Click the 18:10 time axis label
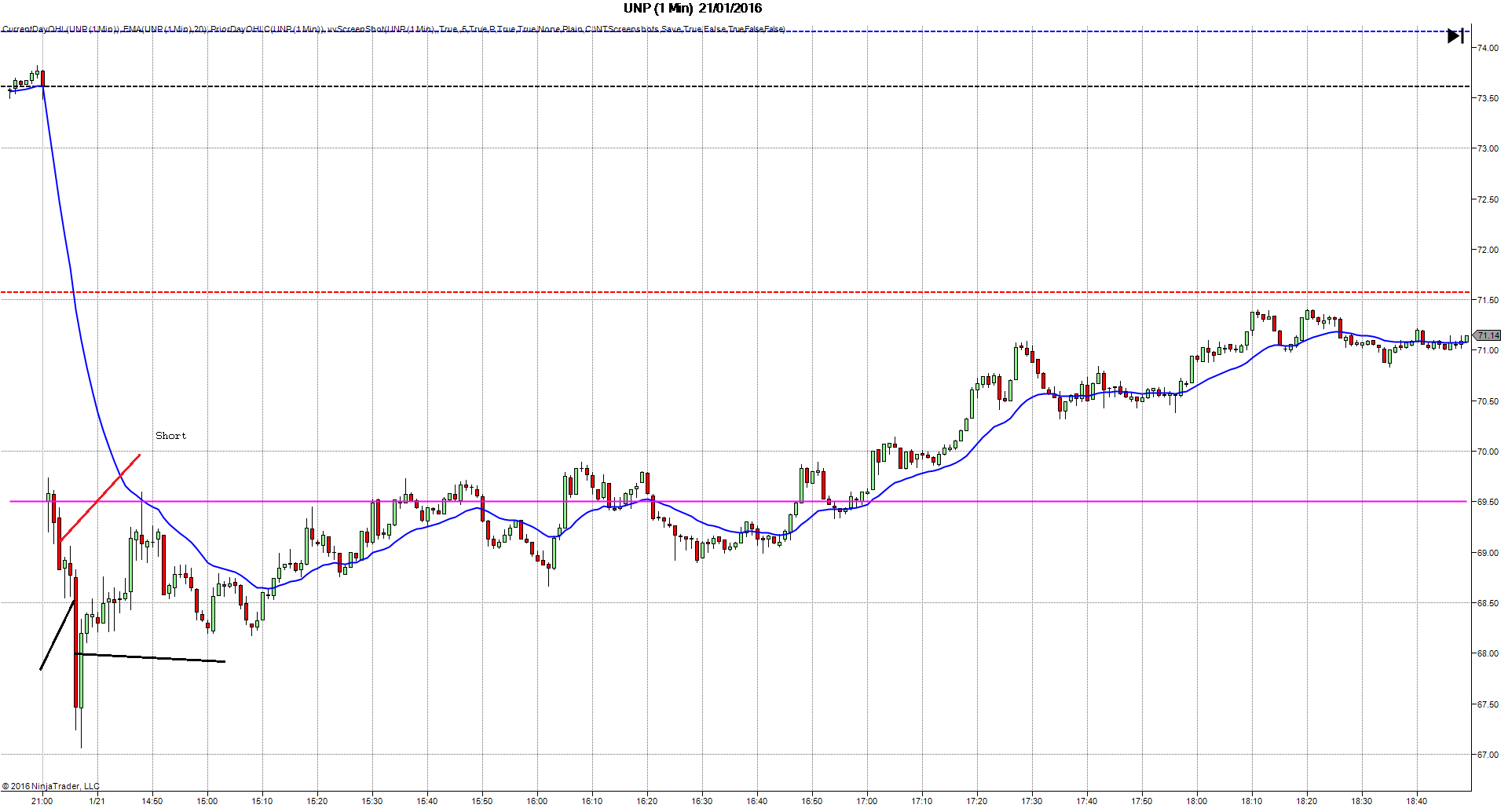 pos(1252,801)
